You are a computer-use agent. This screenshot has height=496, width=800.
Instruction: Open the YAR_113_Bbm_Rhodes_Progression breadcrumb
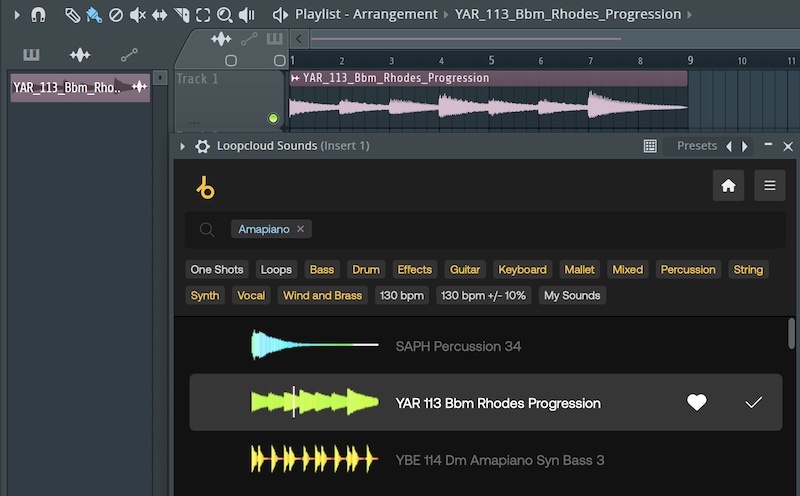568,14
